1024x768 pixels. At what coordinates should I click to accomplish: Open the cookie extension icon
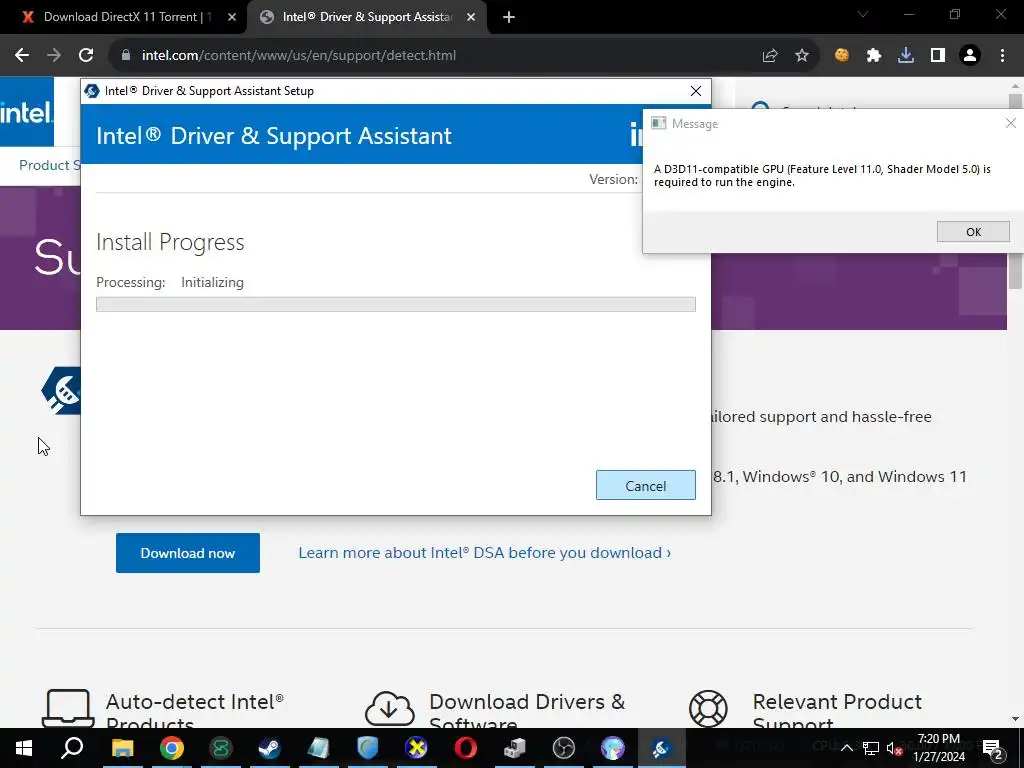(x=842, y=56)
